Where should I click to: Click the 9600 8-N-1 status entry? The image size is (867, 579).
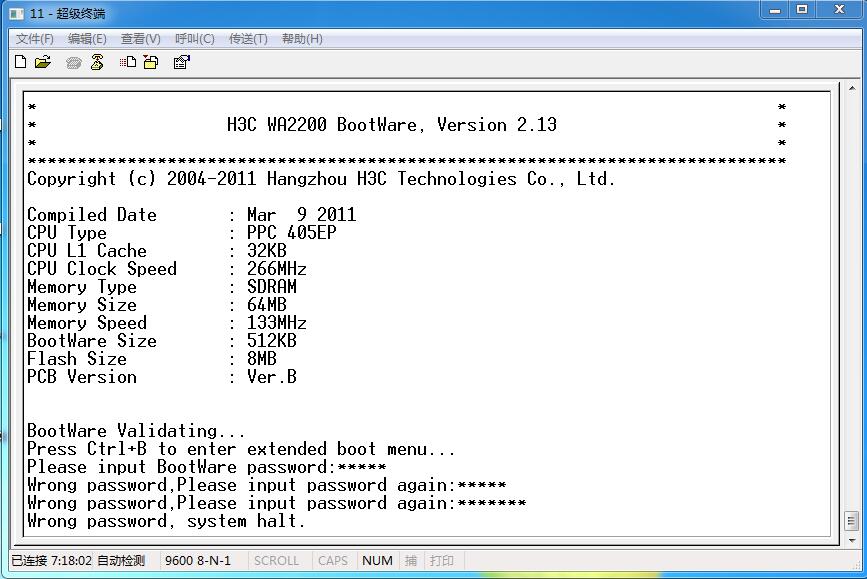coord(197,561)
